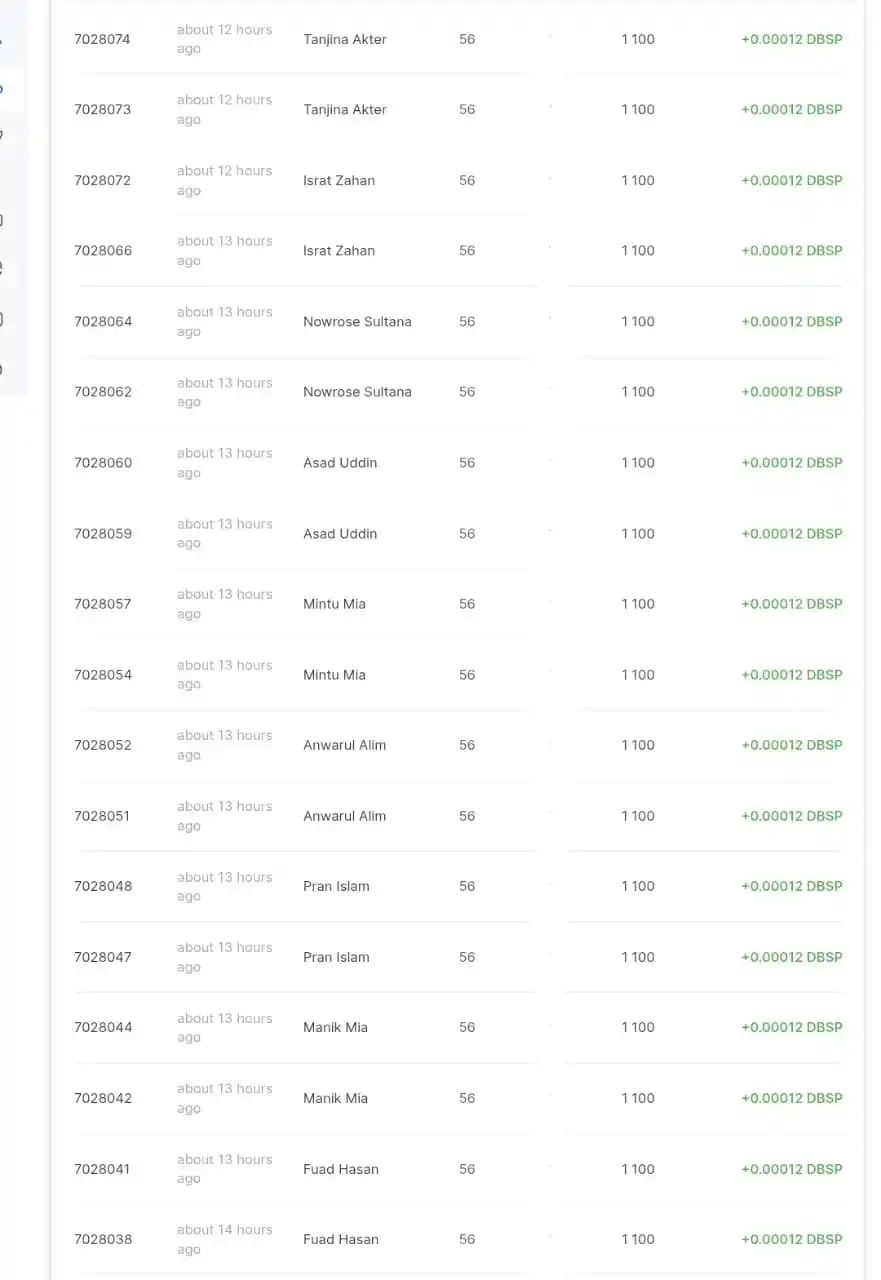The width and height of the screenshot is (881, 1280).
Task: Select ID 7028059 in the table
Action: (x=103, y=533)
